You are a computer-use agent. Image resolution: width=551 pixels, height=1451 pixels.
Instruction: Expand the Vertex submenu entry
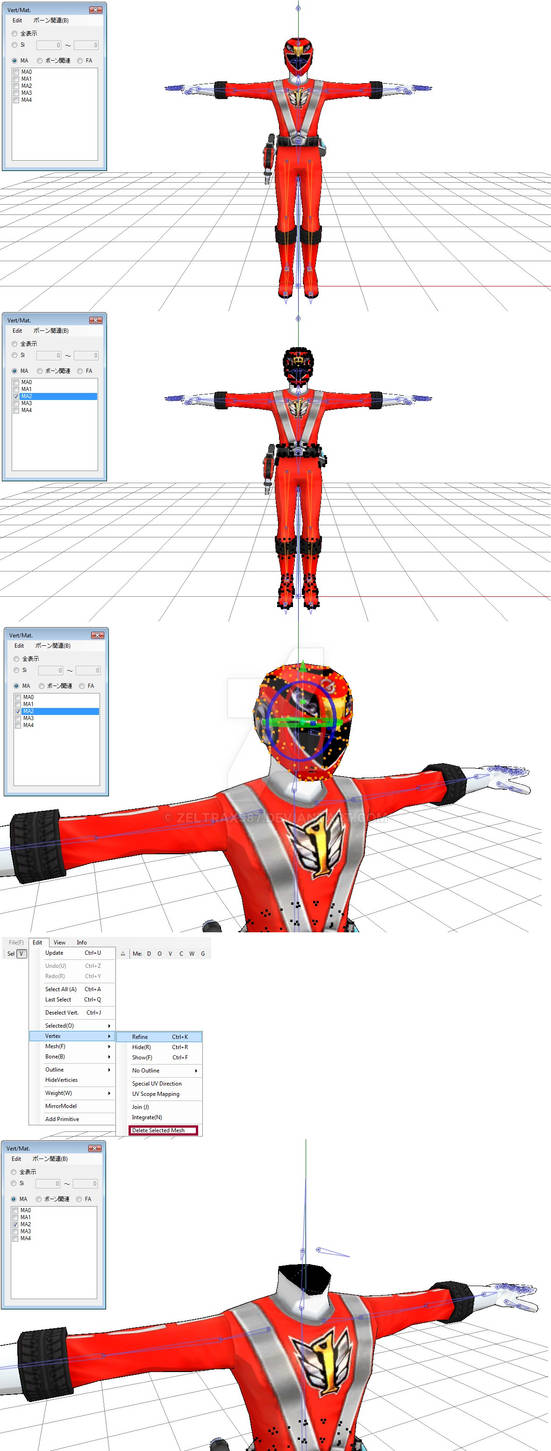tap(72, 1036)
